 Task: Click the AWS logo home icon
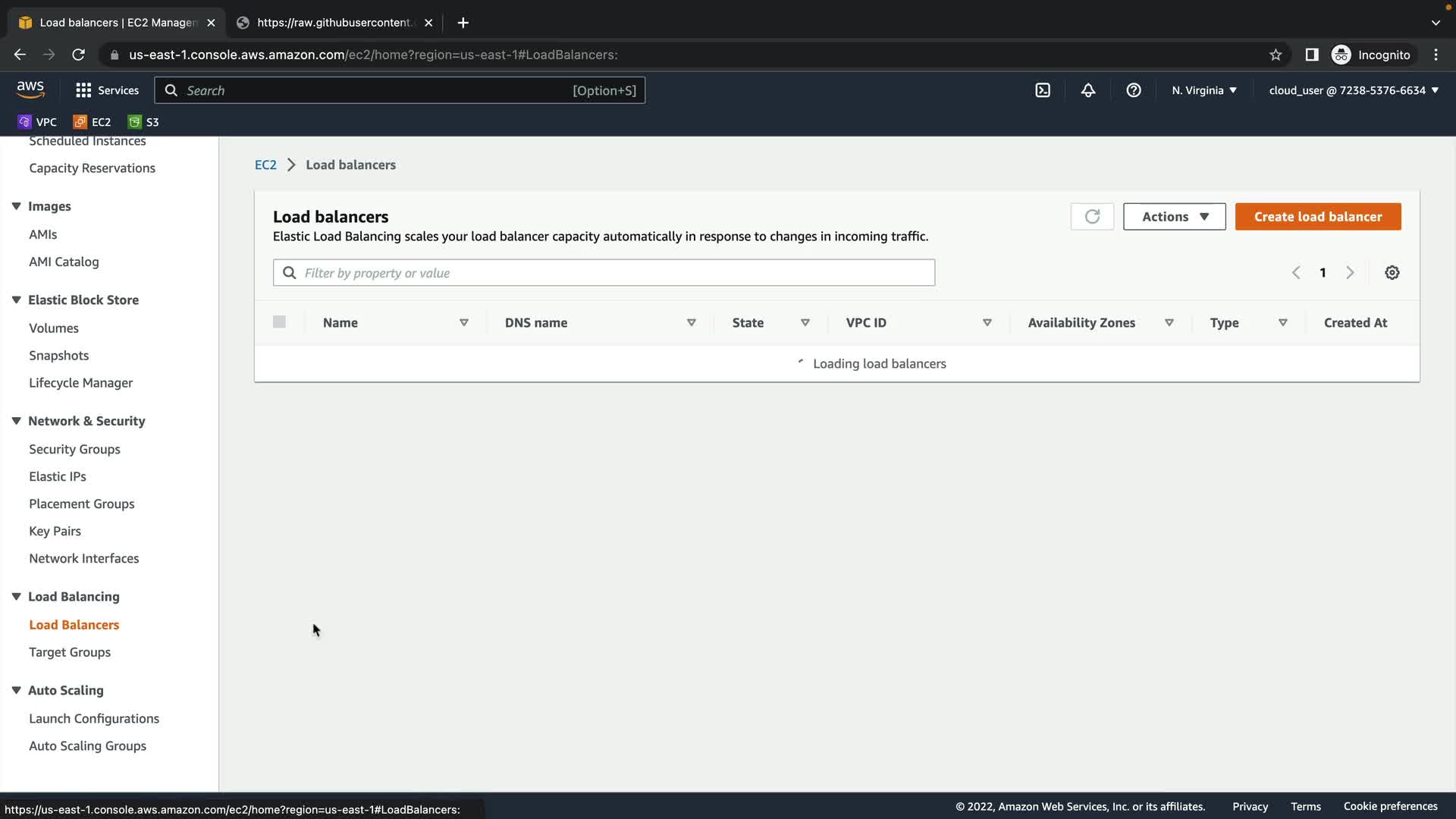click(x=30, y=89)
